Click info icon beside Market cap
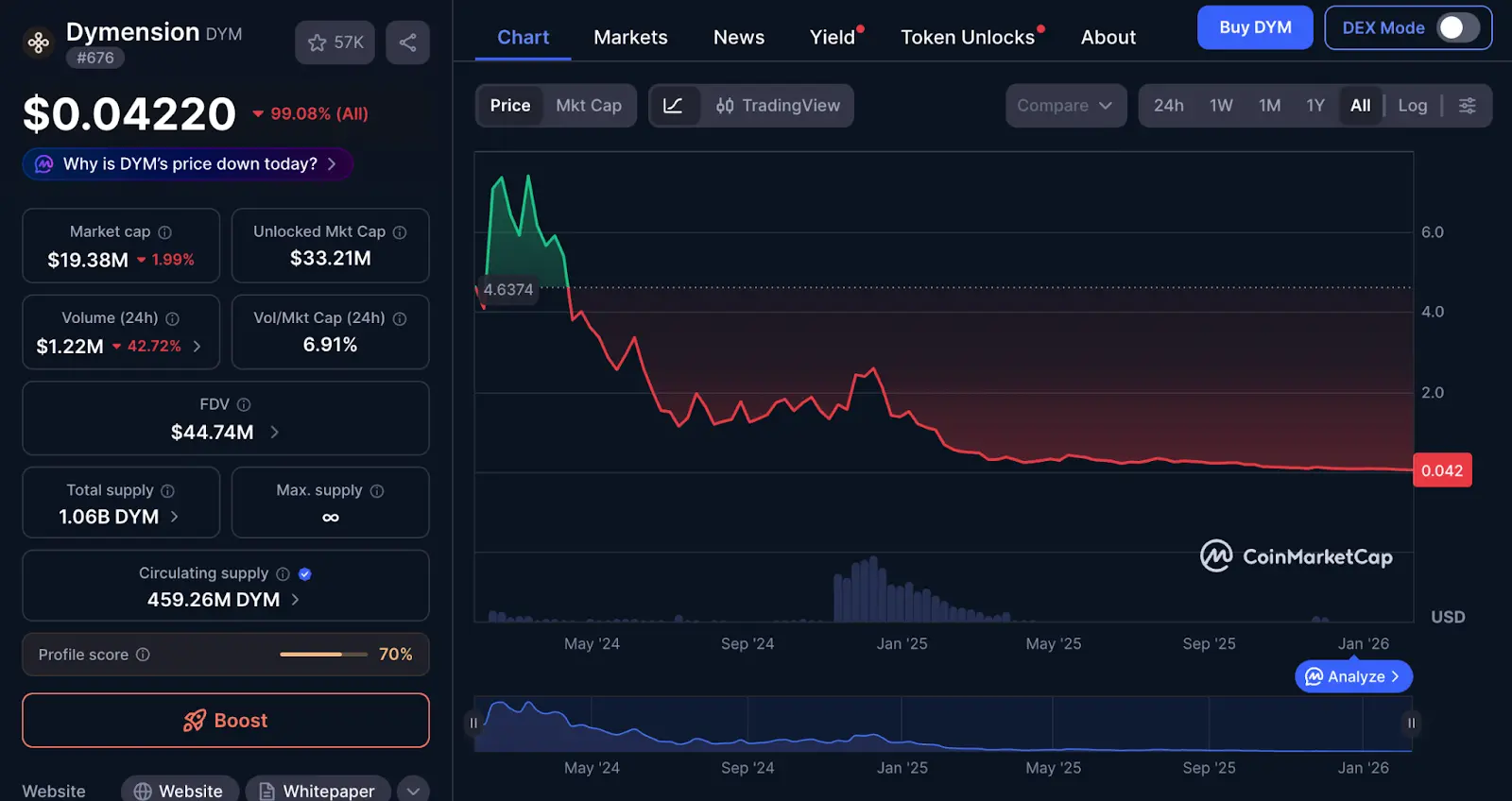This screenshot has height=801, width=1512. (x=165, y=232)
